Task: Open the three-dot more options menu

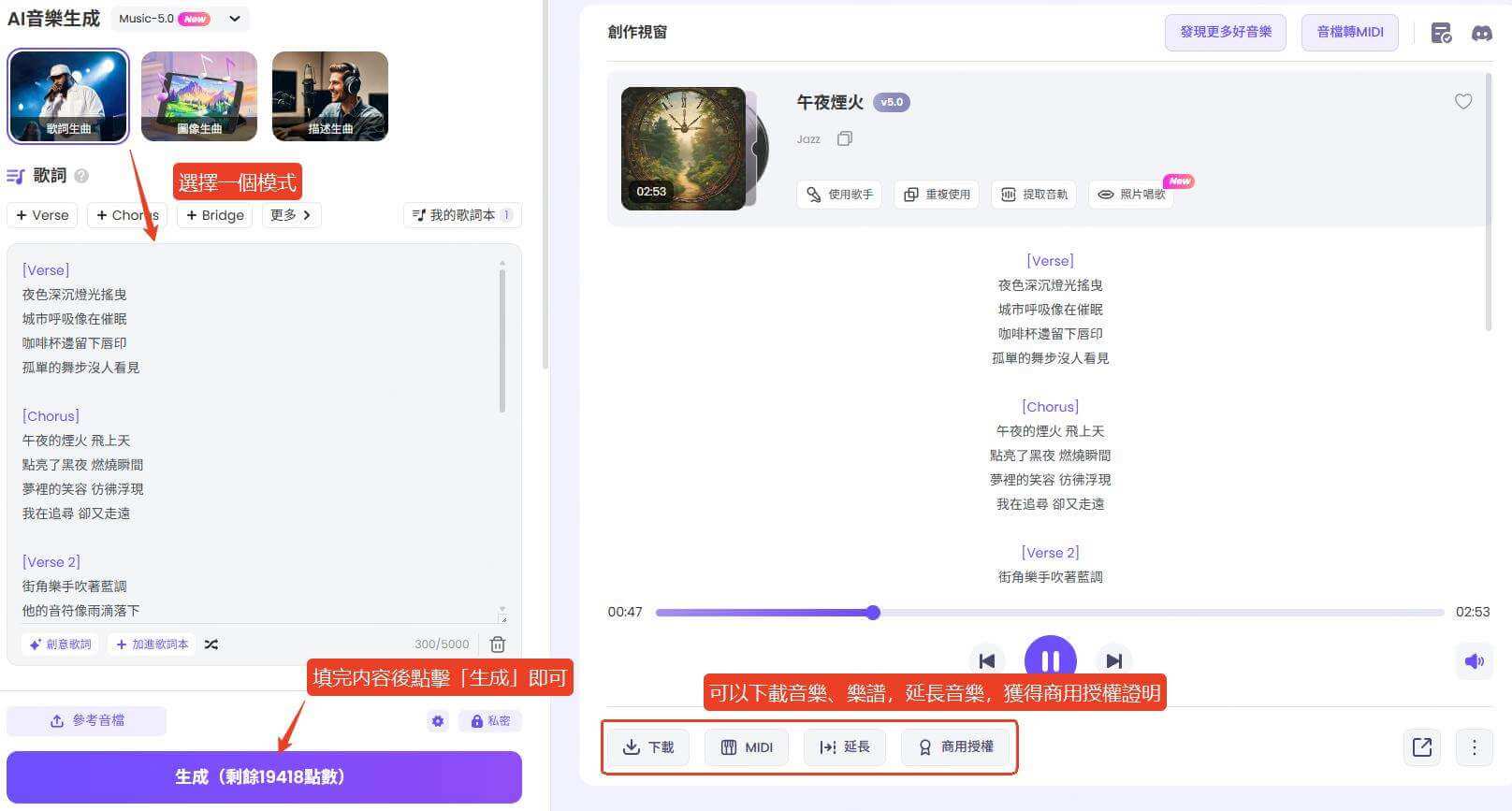Action: pyautogui.click(x=1475, y=747)
